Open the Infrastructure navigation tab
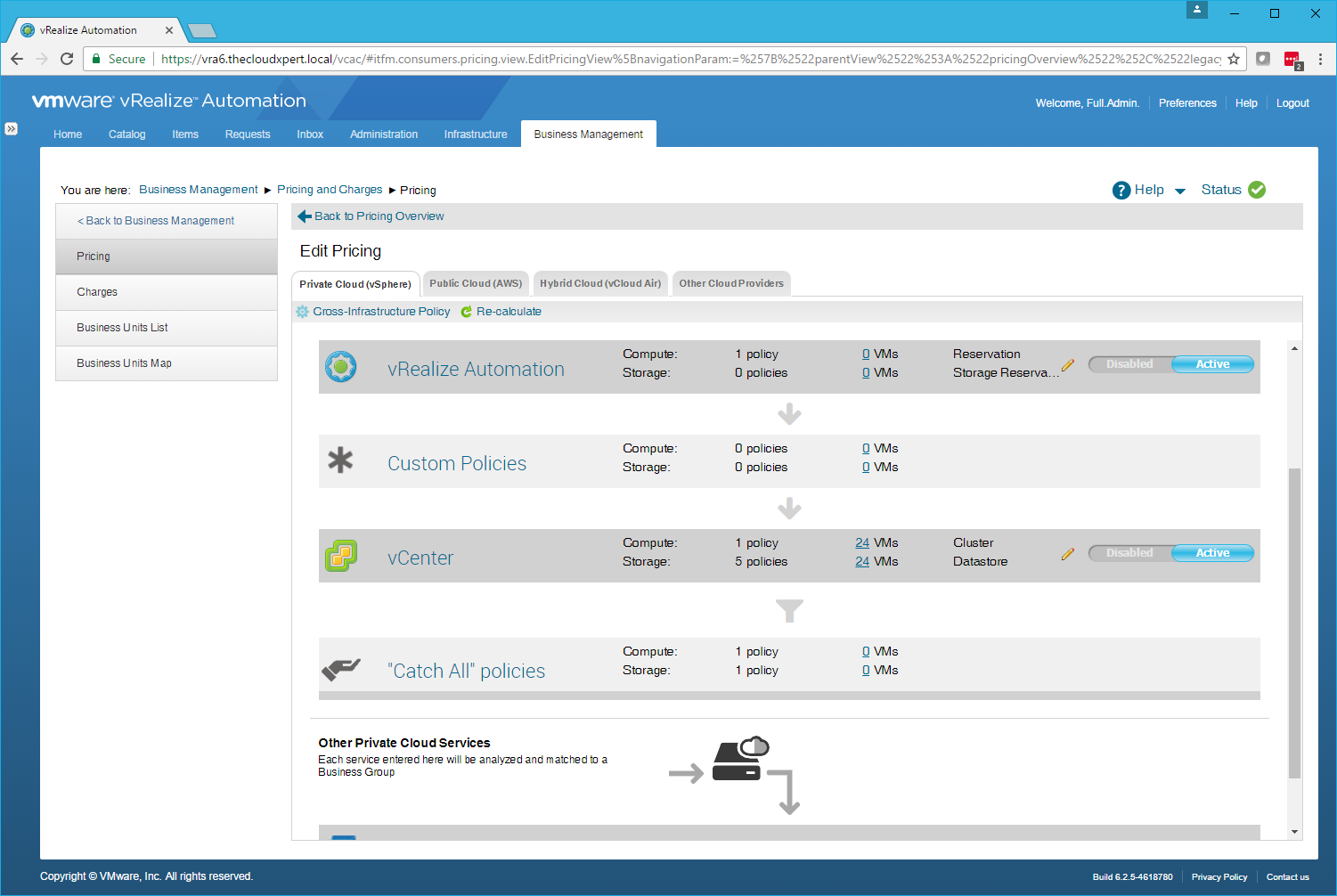Image resolution: width=1337 pixels, height=896 pixels. pos(476,134)
